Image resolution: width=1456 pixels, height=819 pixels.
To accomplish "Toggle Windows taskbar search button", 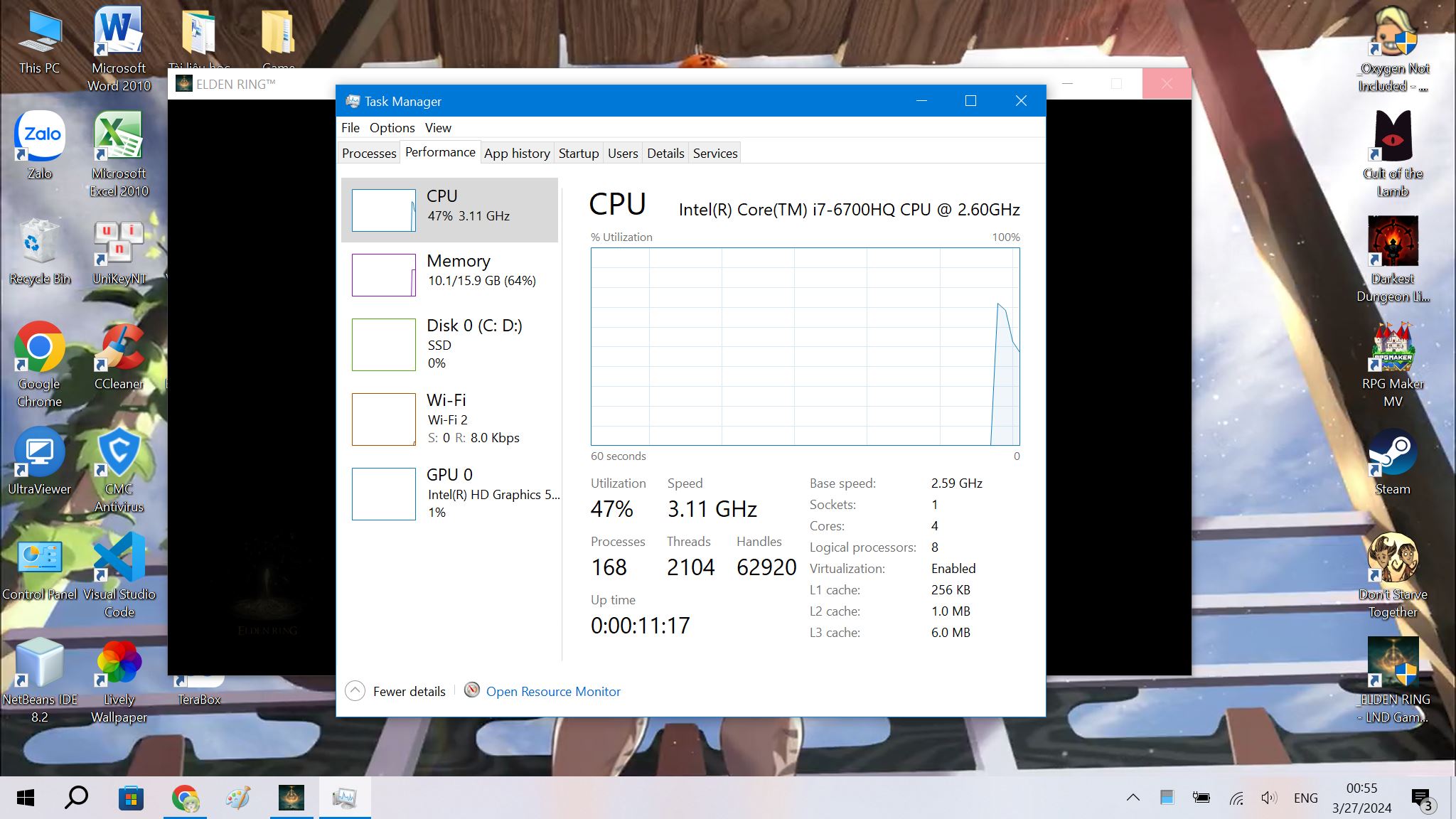I will [78, 797].
